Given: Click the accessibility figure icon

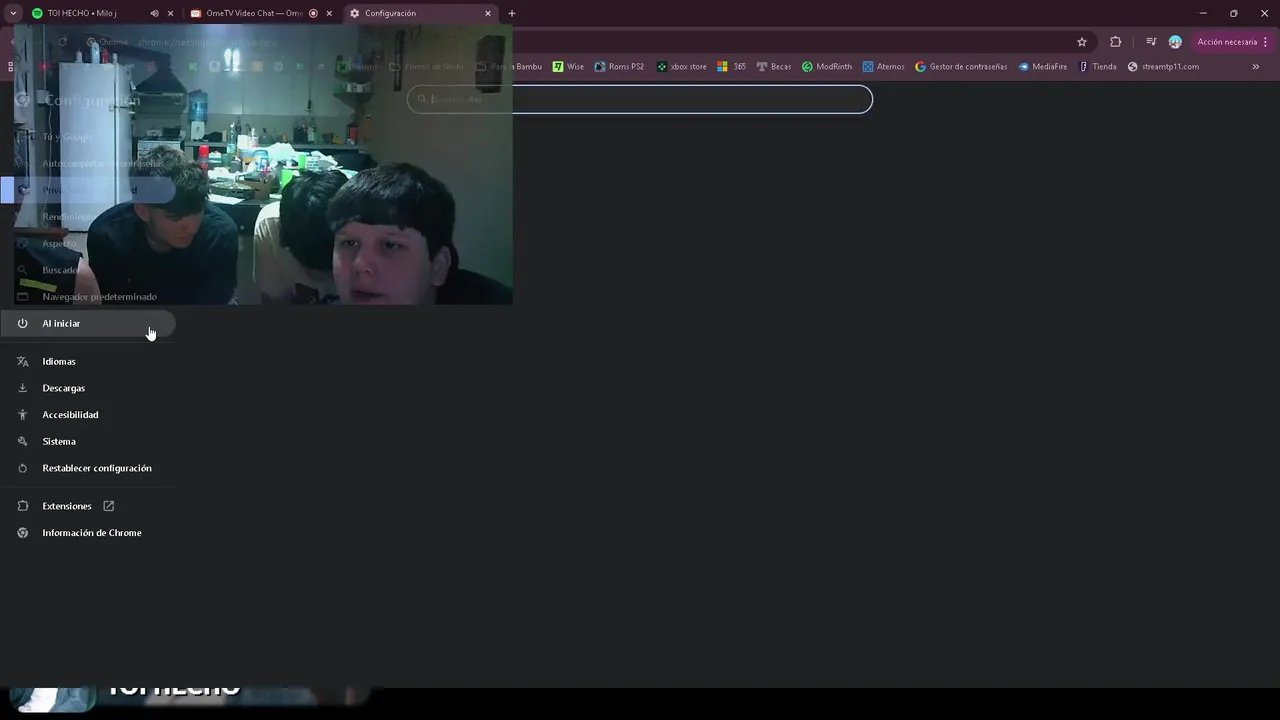Looking at the screenshot, I should (x=22, y=414).
